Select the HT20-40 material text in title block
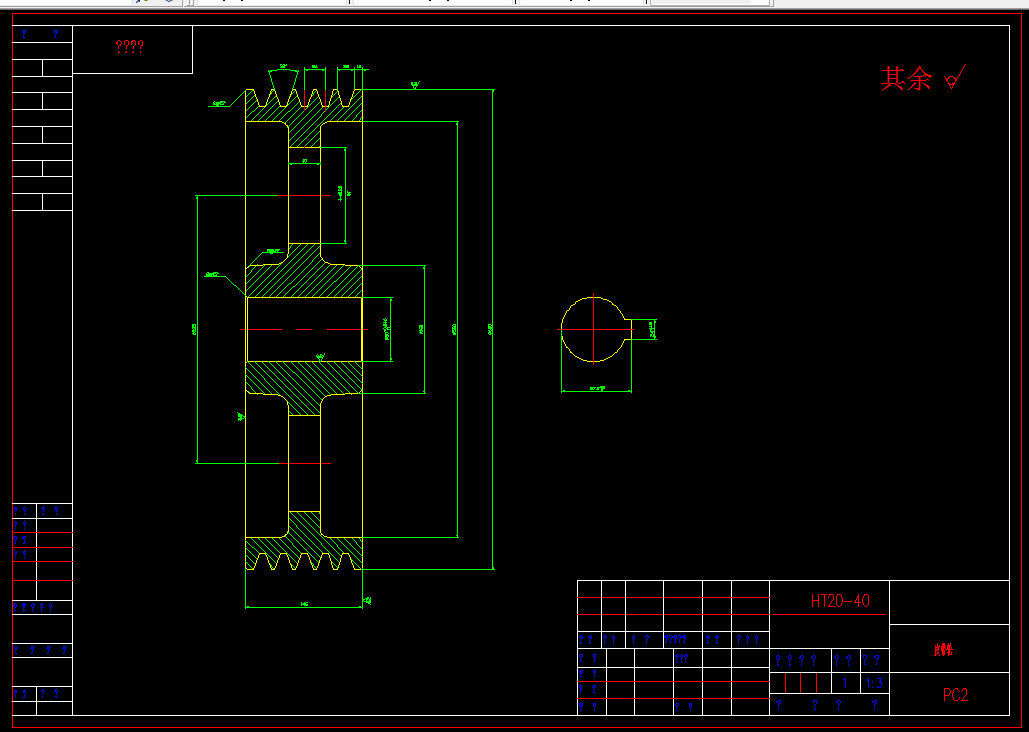1029x732 pixels. [x=840, y=601]
